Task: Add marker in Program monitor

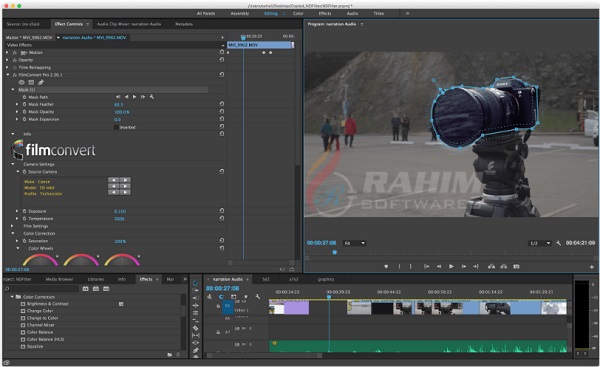Action: (386, 266)
